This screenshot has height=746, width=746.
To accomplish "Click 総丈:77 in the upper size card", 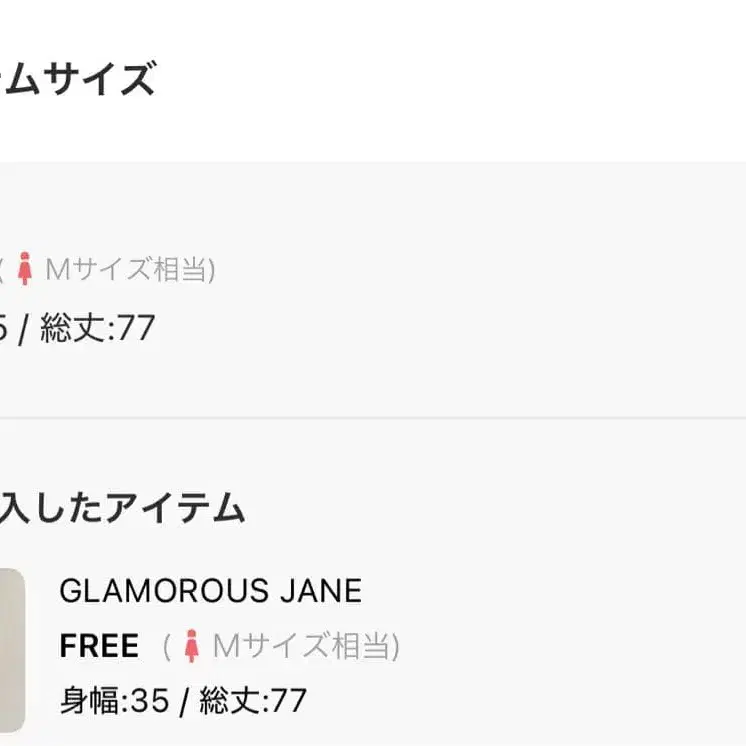I will pos(98,328).
